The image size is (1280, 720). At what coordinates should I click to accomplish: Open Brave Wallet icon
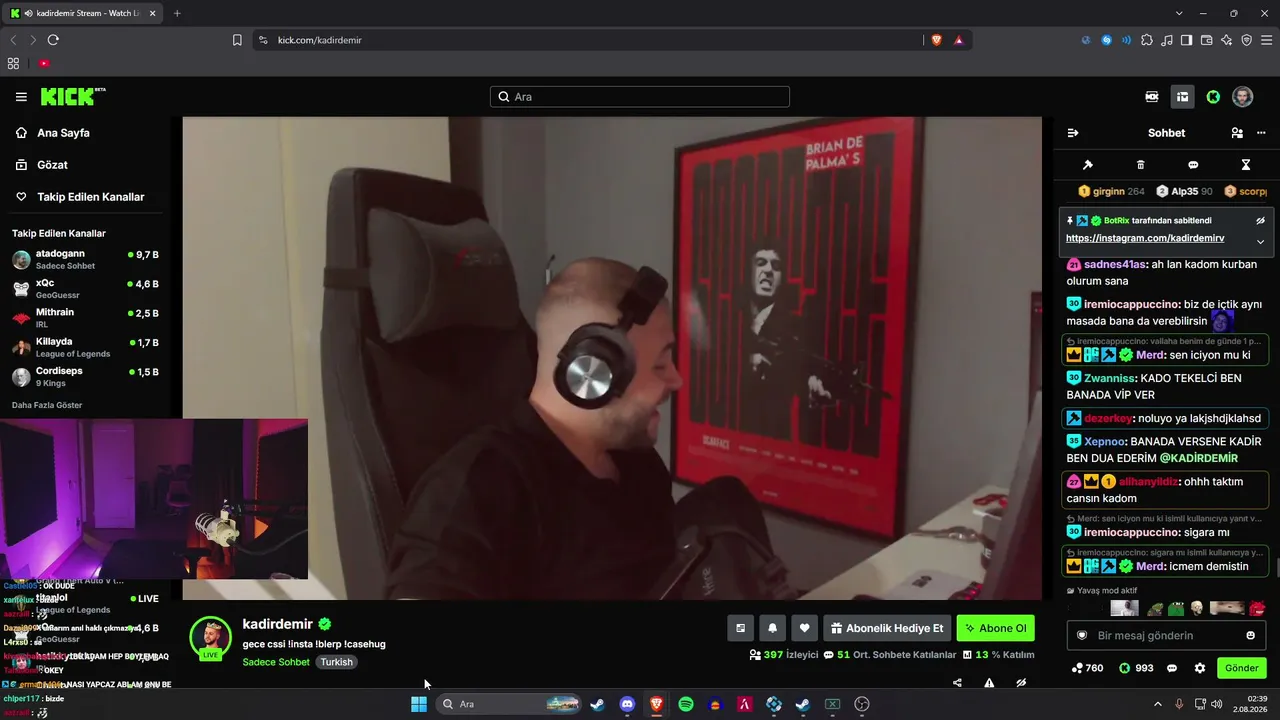tap(1206, 40)
